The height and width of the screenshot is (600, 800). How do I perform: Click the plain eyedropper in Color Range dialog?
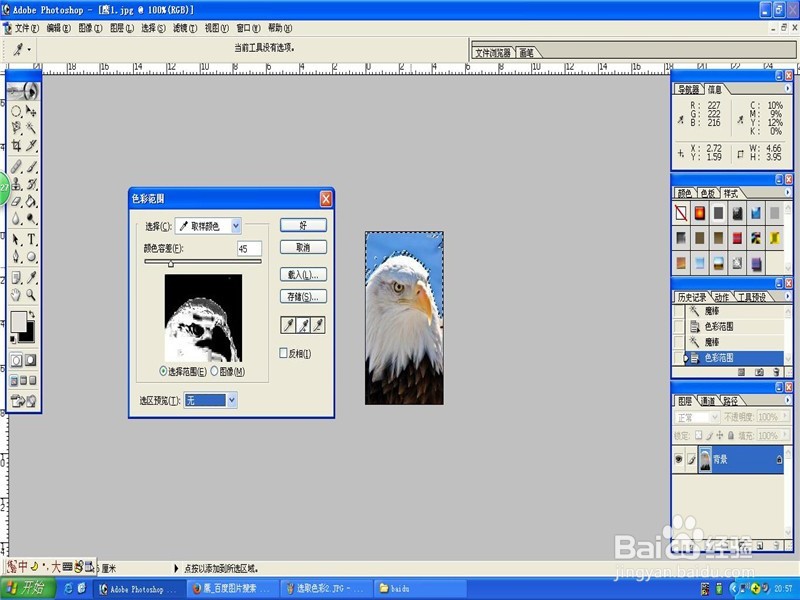(x=288, y=325)
